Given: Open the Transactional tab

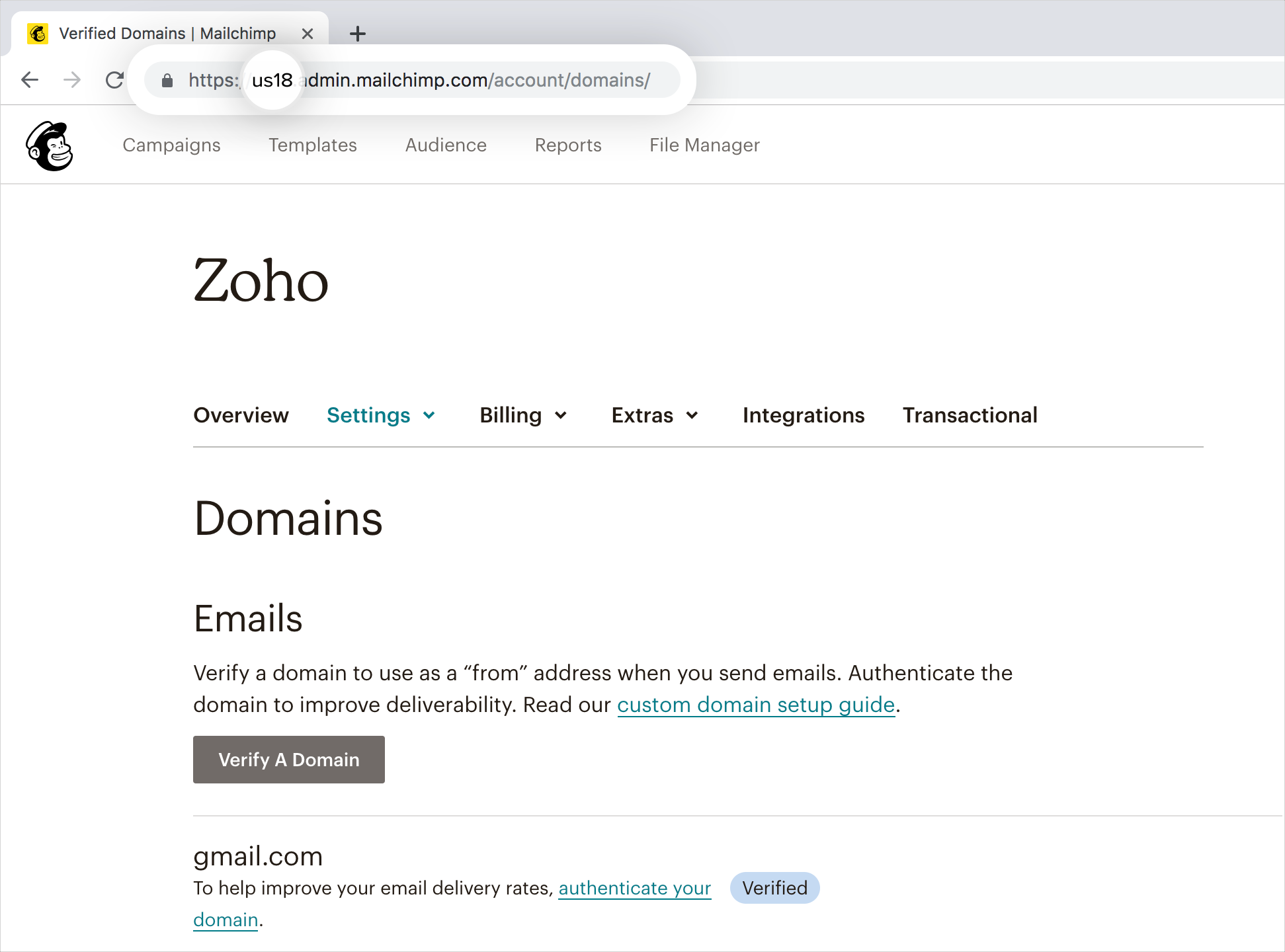Looking at the screenshot, I should [970, 415].
